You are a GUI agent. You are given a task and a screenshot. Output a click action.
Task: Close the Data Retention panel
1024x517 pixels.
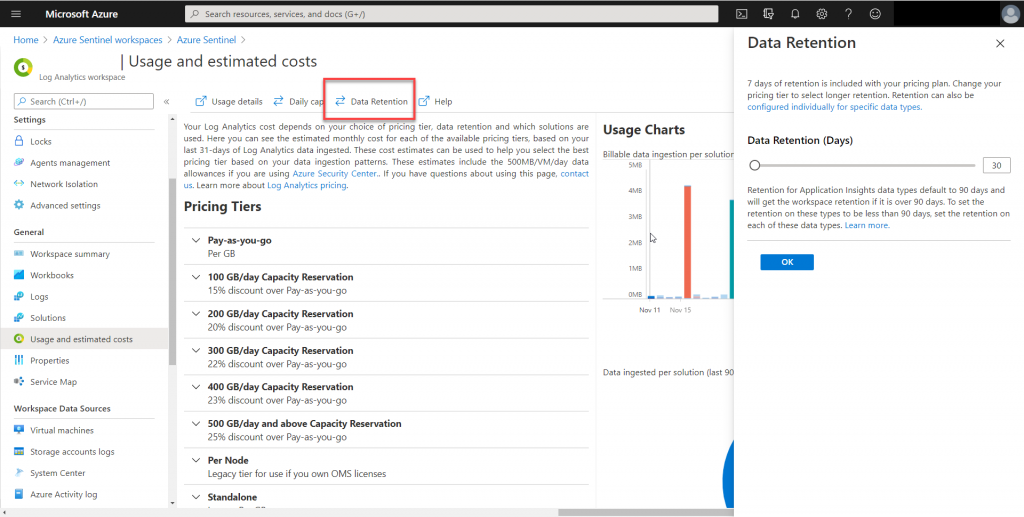coord(1000,44)
